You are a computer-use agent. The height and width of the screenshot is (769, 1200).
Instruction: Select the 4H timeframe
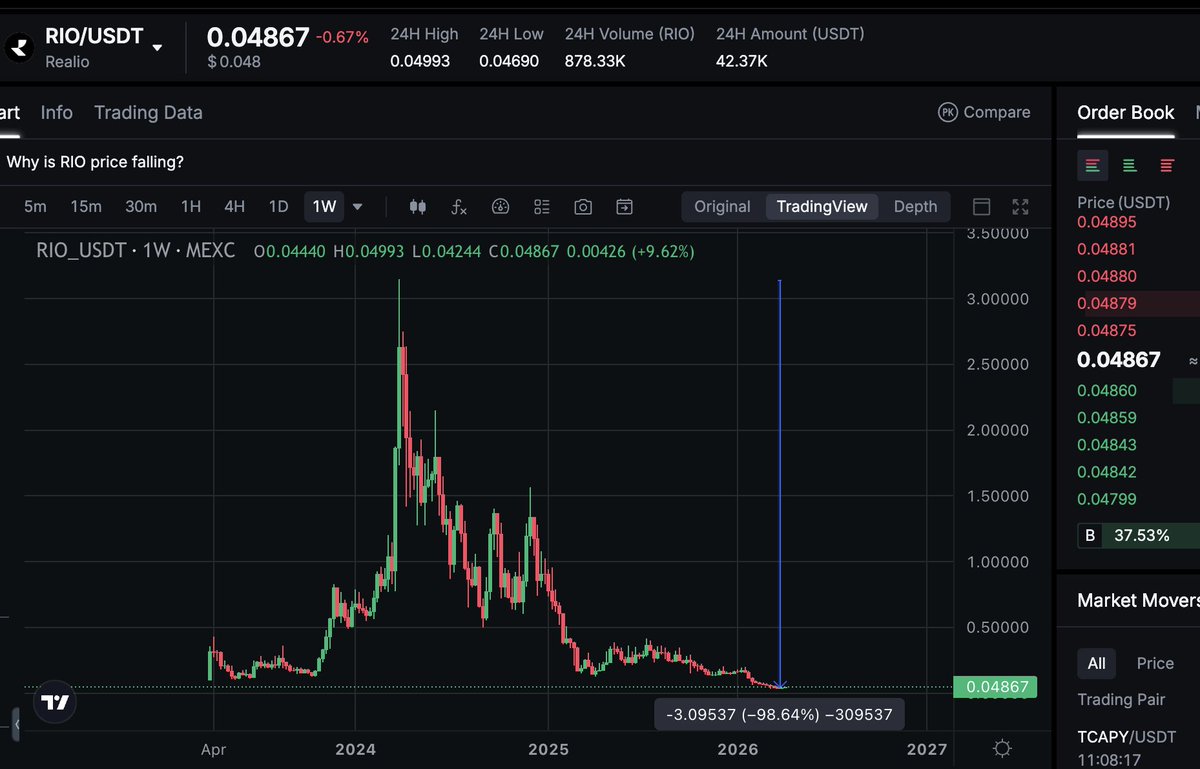pyautogui.click(x=234, y=207)
